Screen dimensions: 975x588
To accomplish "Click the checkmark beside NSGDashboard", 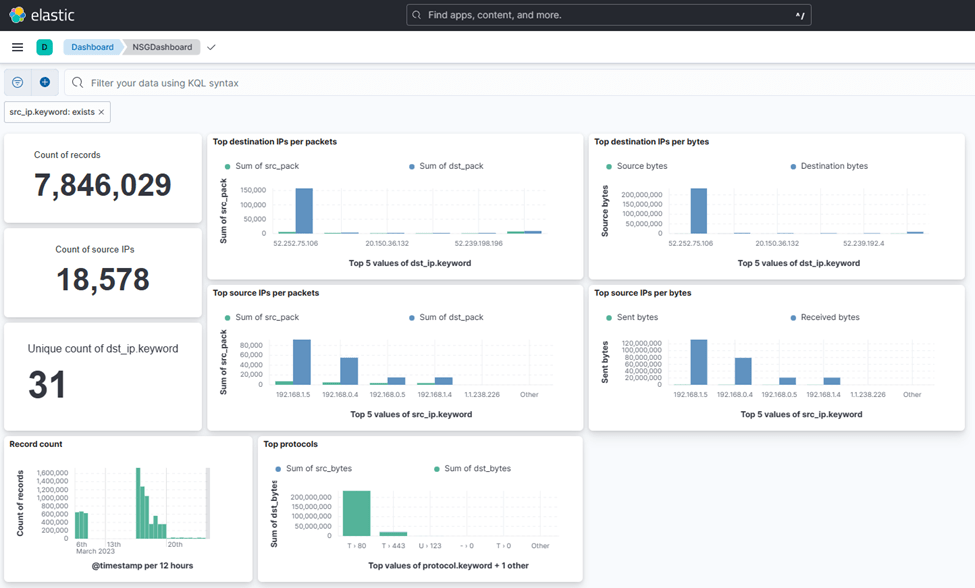I will click(x=211, y=47).
